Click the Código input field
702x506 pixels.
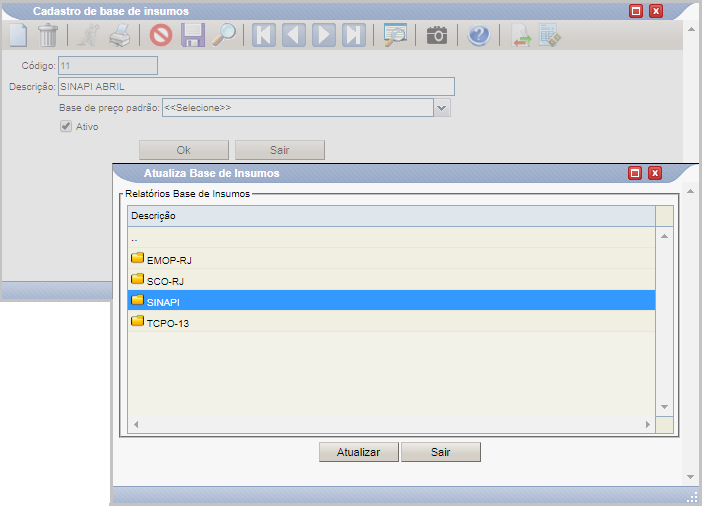(x=108, y=66)
